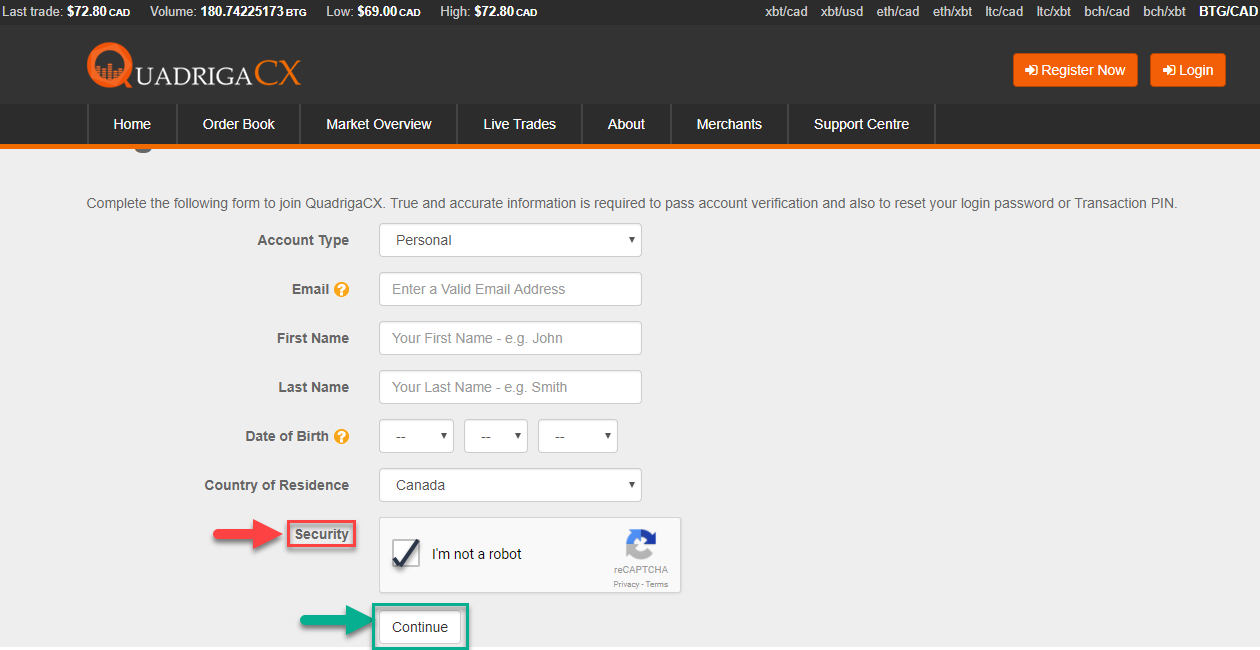Select the xbt/cad trading pair
Viewport: 1260px width, 650px height.
pos(786,12)
